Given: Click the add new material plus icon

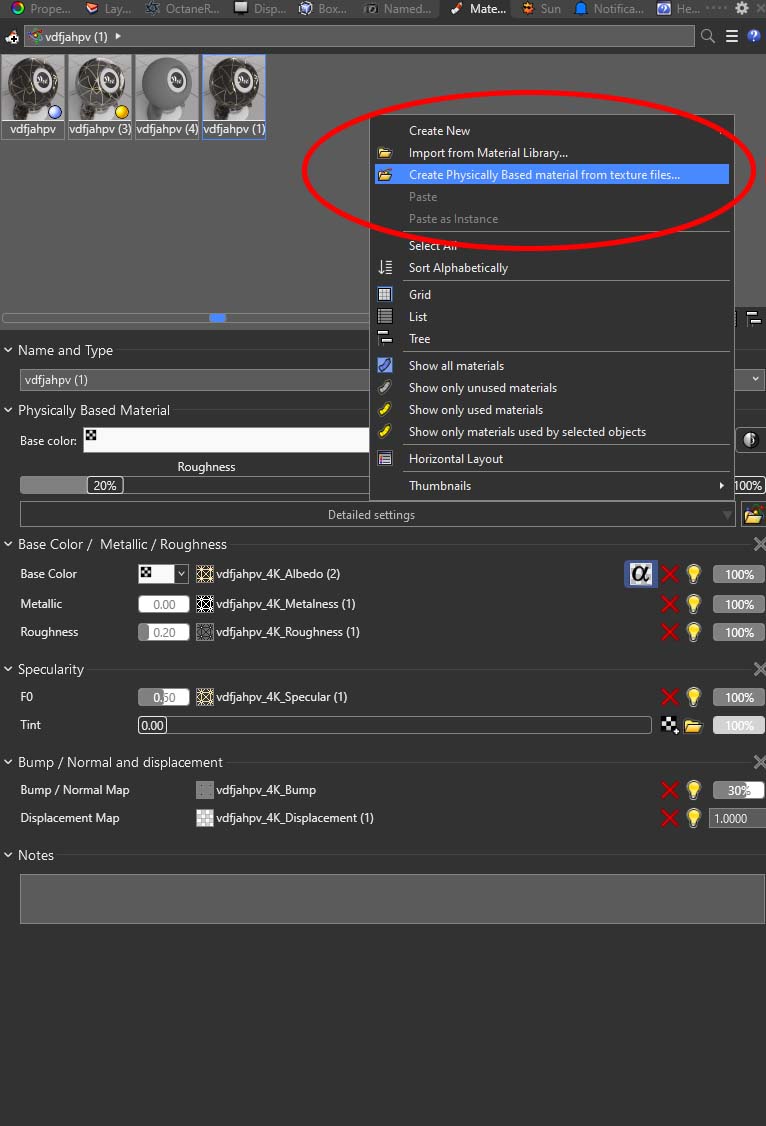Looking at the screenshot, I should coord(11,37).
